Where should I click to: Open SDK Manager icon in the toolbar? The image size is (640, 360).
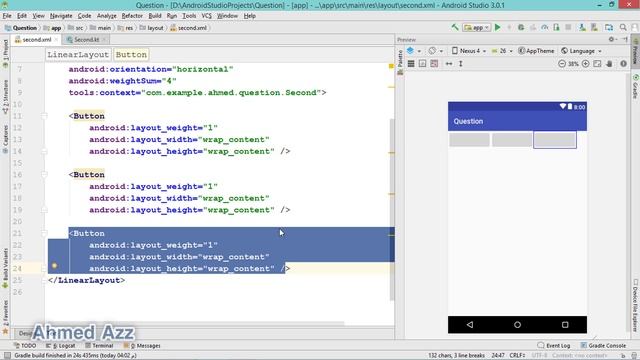coord(594,27)
